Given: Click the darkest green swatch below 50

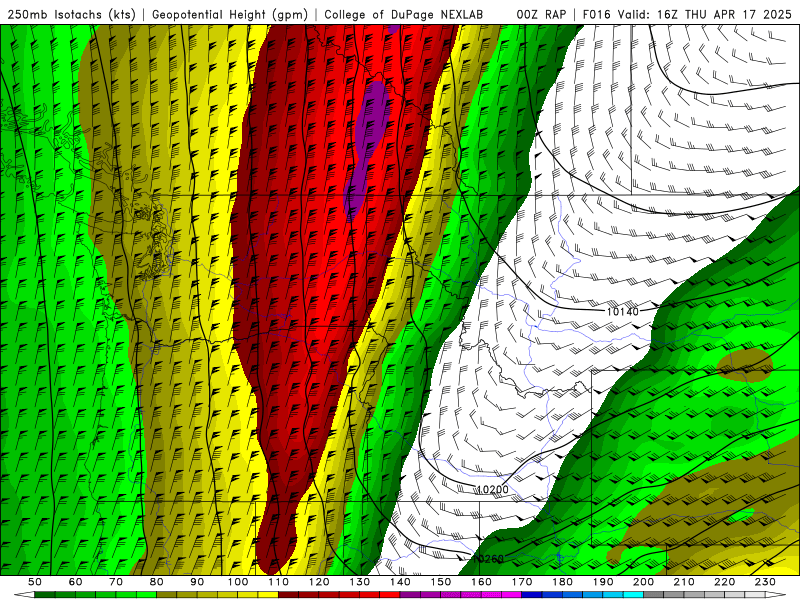Looking at the screenshot, I should click(x=44, y=594).
